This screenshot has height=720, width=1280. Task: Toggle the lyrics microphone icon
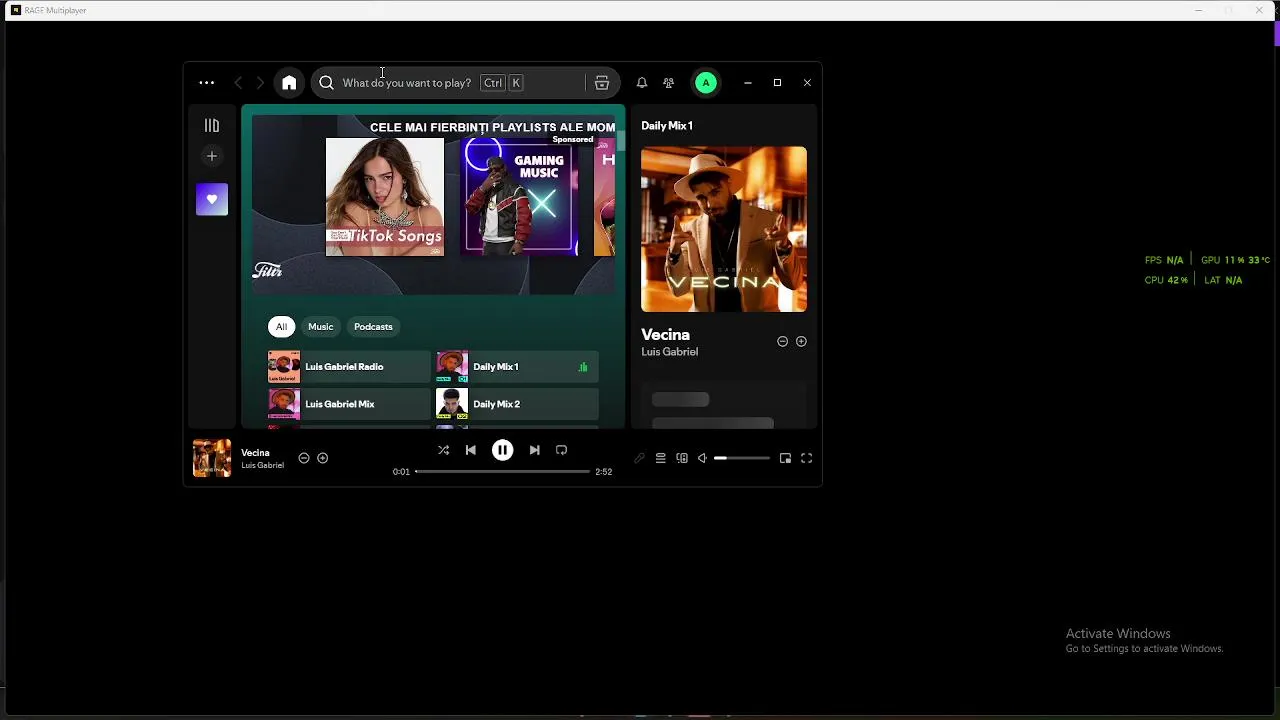(x=640, y=458)
